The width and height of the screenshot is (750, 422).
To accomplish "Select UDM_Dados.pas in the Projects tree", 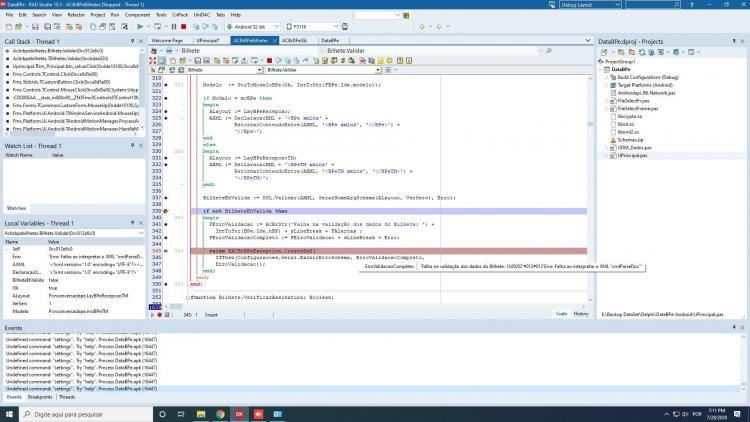I will pyautogui.click(x=634, y=148).
